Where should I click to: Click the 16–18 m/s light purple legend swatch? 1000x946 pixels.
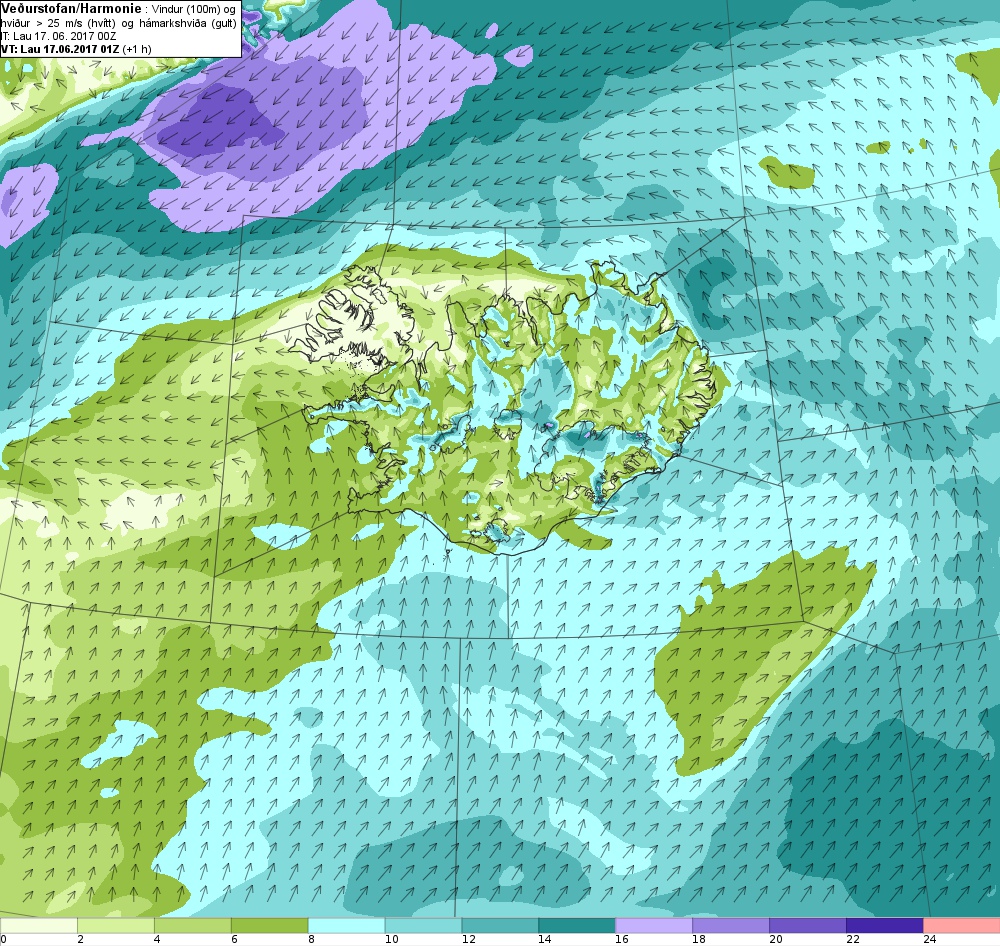(654, 925)
